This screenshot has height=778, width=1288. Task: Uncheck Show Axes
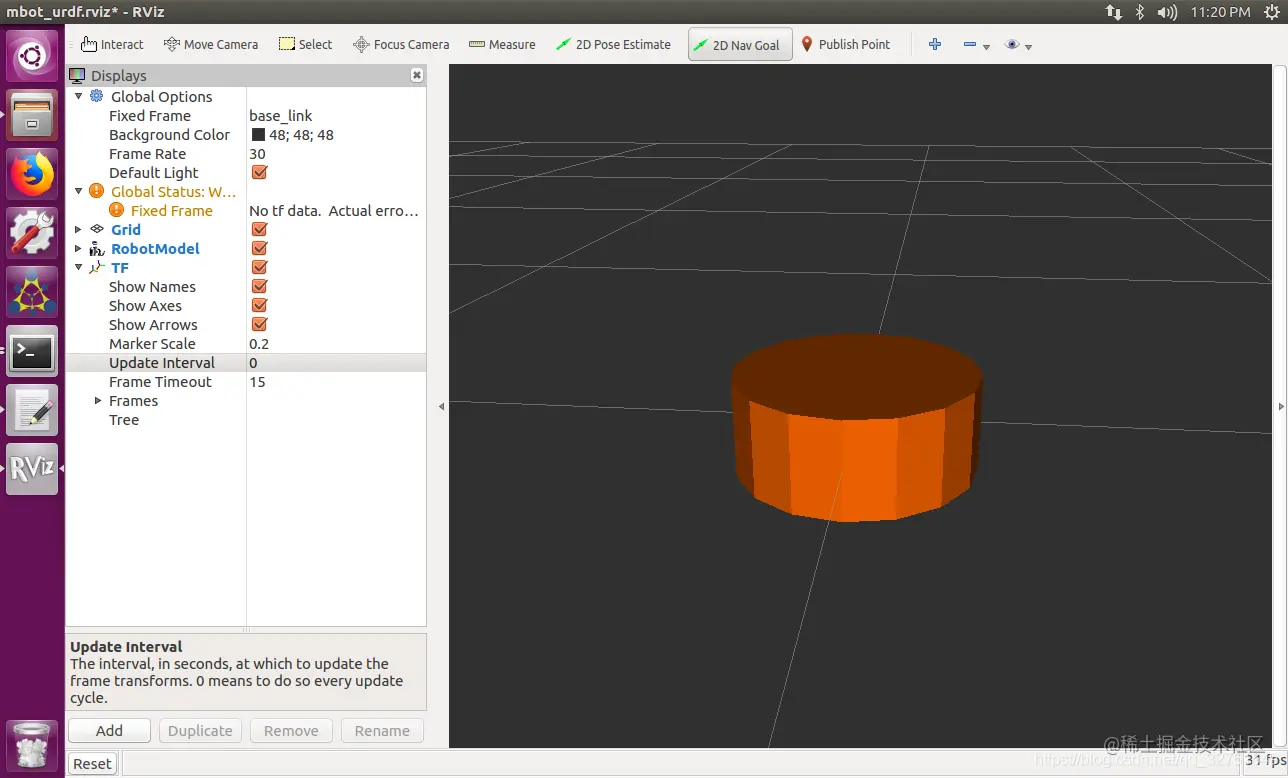point(259,305)
